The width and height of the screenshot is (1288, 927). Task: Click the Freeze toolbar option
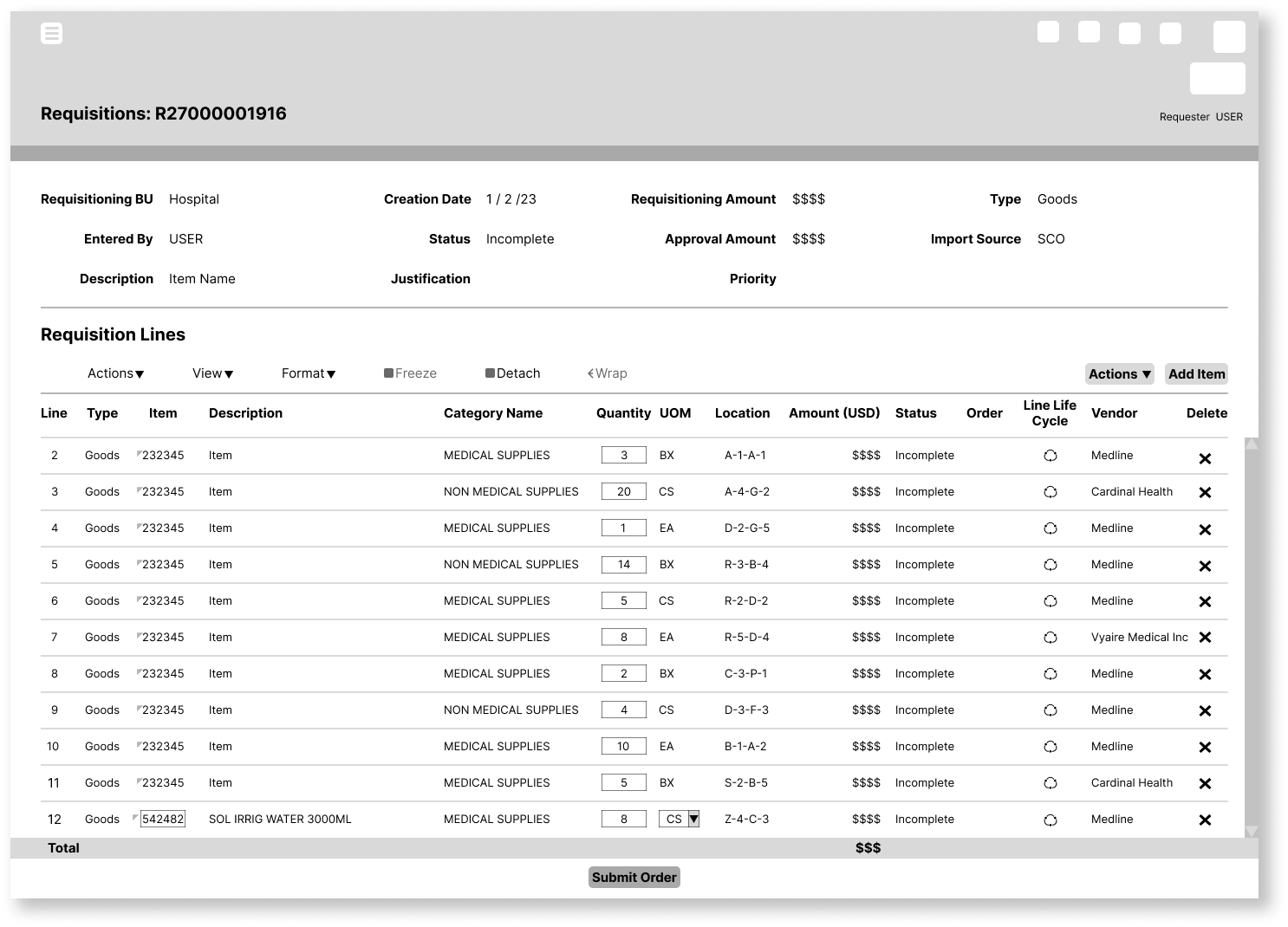point(410,373)
